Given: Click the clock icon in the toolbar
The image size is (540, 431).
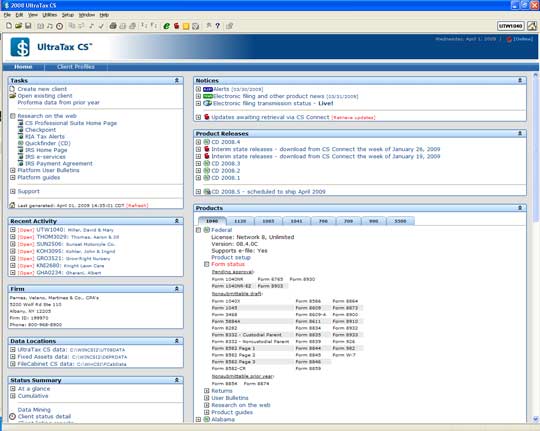Looking at the screenshot, I should [x=60, y=26].
